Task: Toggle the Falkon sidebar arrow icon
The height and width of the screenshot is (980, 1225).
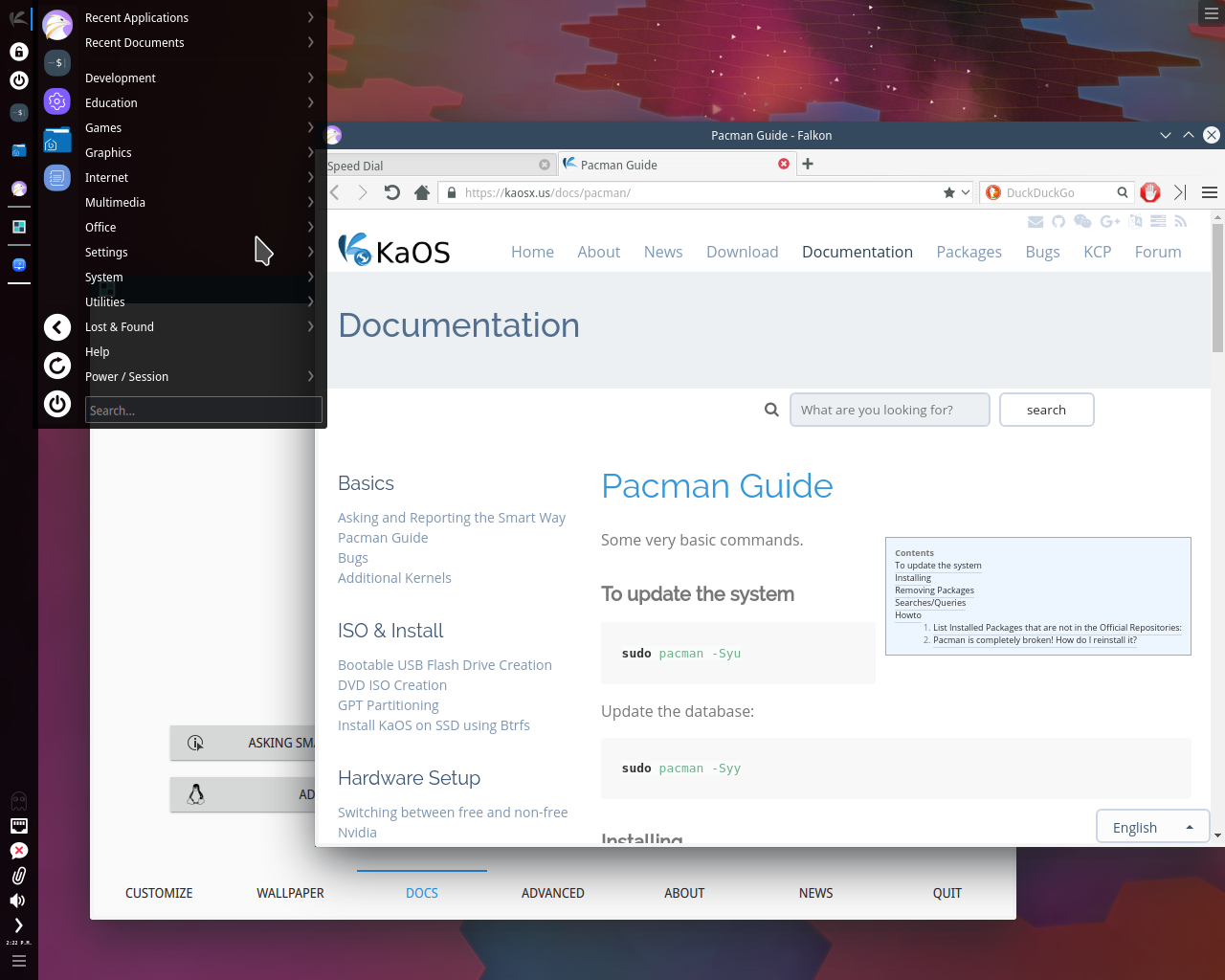Action: click(1180, 192)
